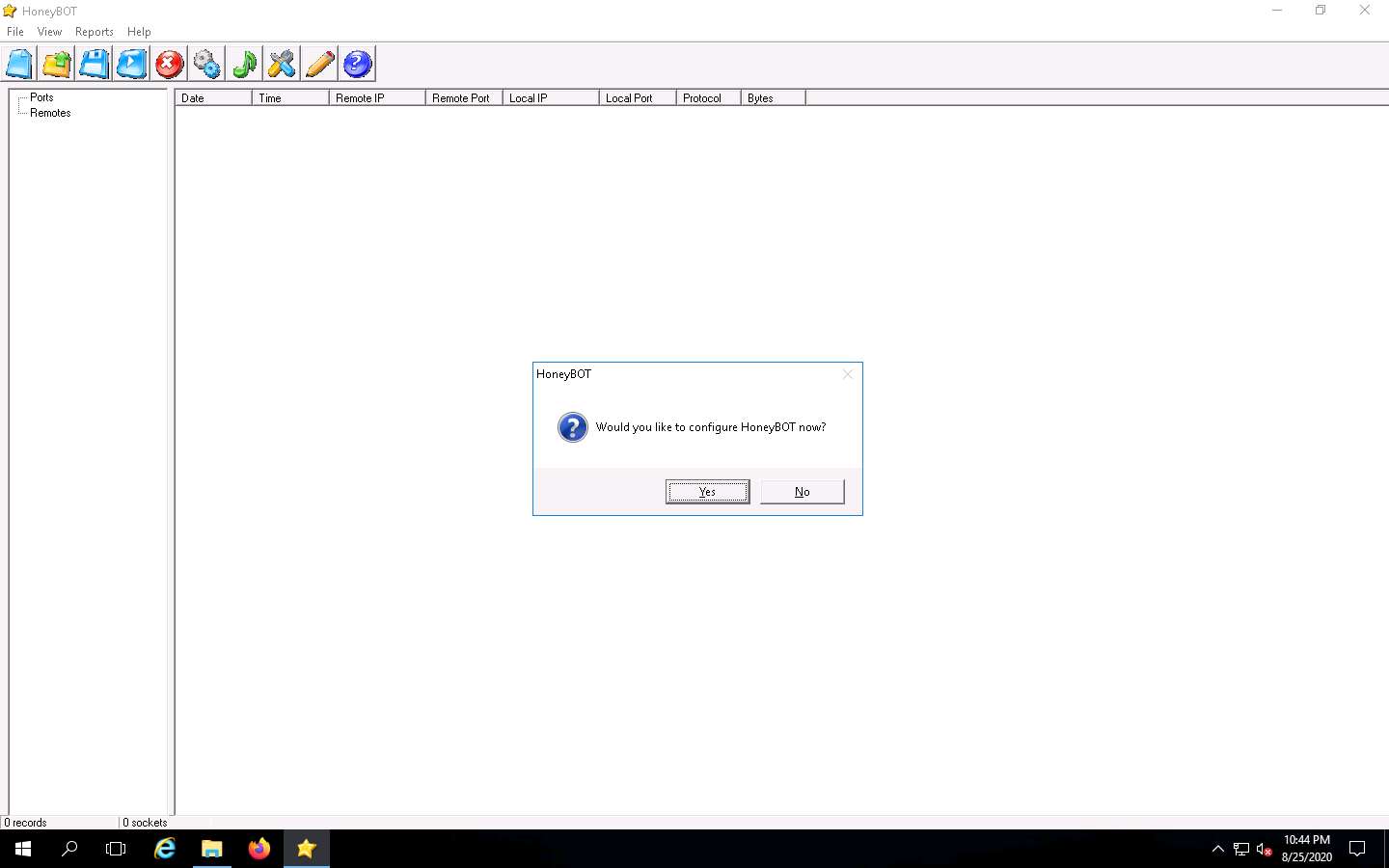Screen dimensions: 1389x868
Task: Select the Remotes tree node
Action: pos(50,113)
